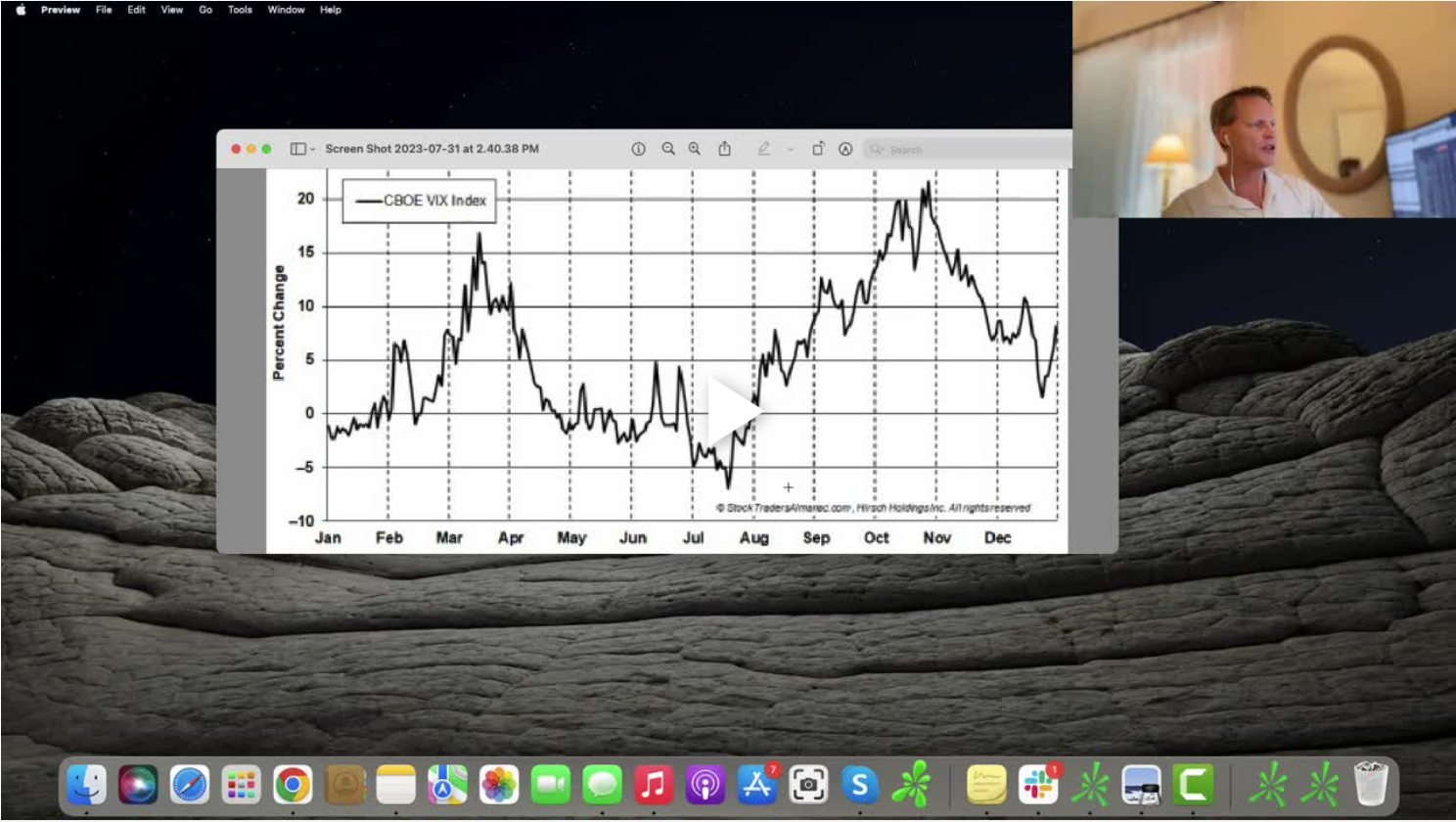Toggle the sidebar view button
This screenshot has width=1456, height=822.
(296, 149)
